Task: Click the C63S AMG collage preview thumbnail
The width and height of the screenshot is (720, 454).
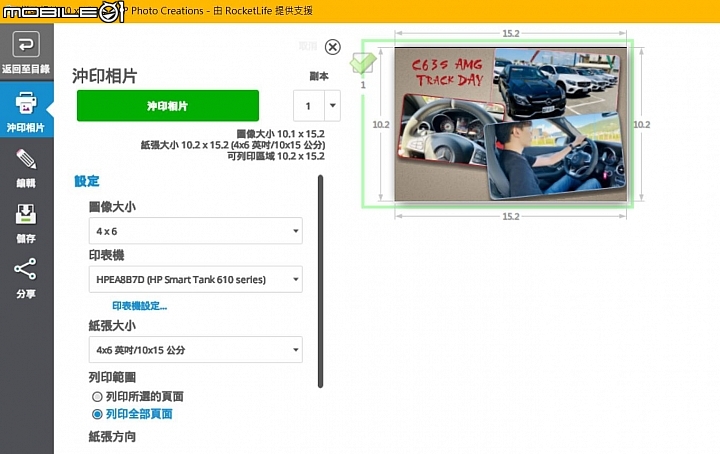Action: click(511, 124)
